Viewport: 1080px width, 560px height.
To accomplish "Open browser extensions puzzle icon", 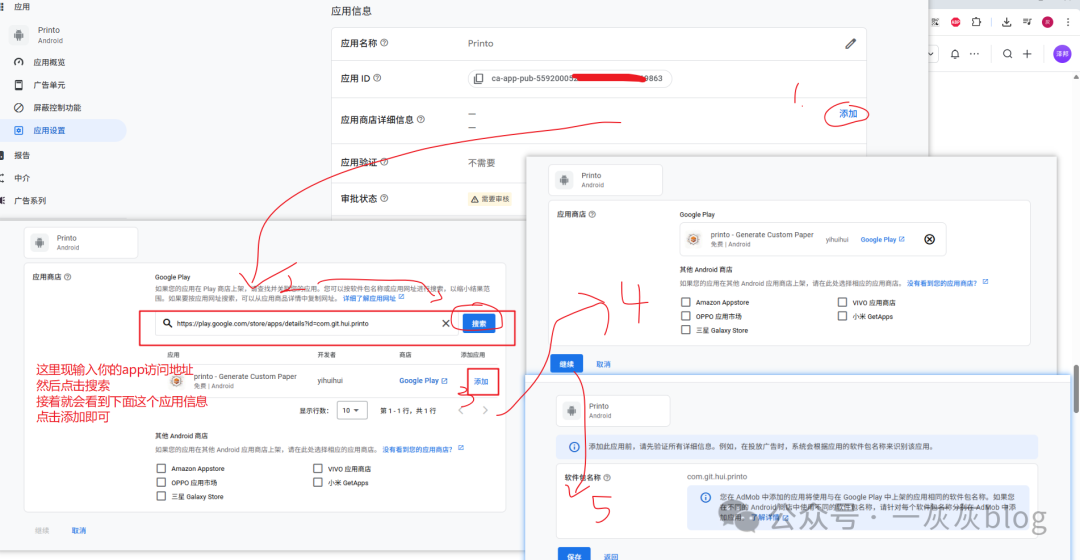I will tap(976, 22).
